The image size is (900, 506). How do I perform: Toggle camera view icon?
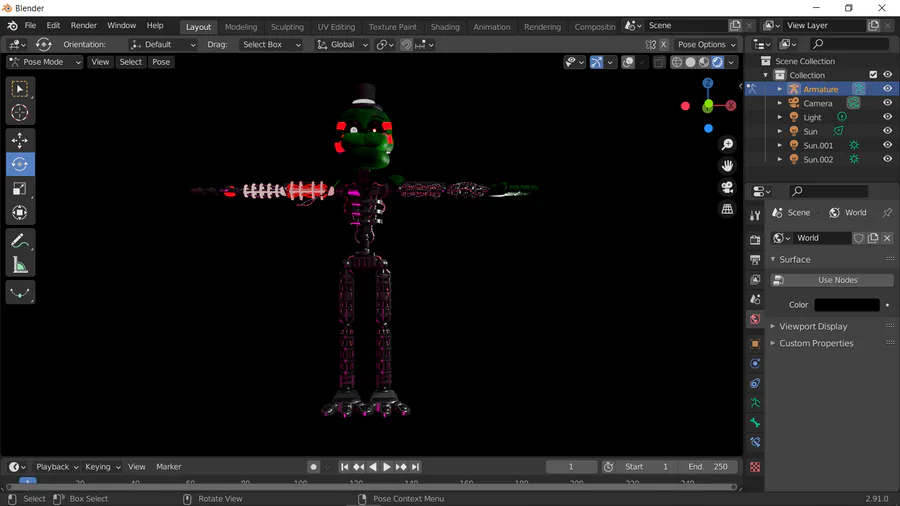coord(727,188)
